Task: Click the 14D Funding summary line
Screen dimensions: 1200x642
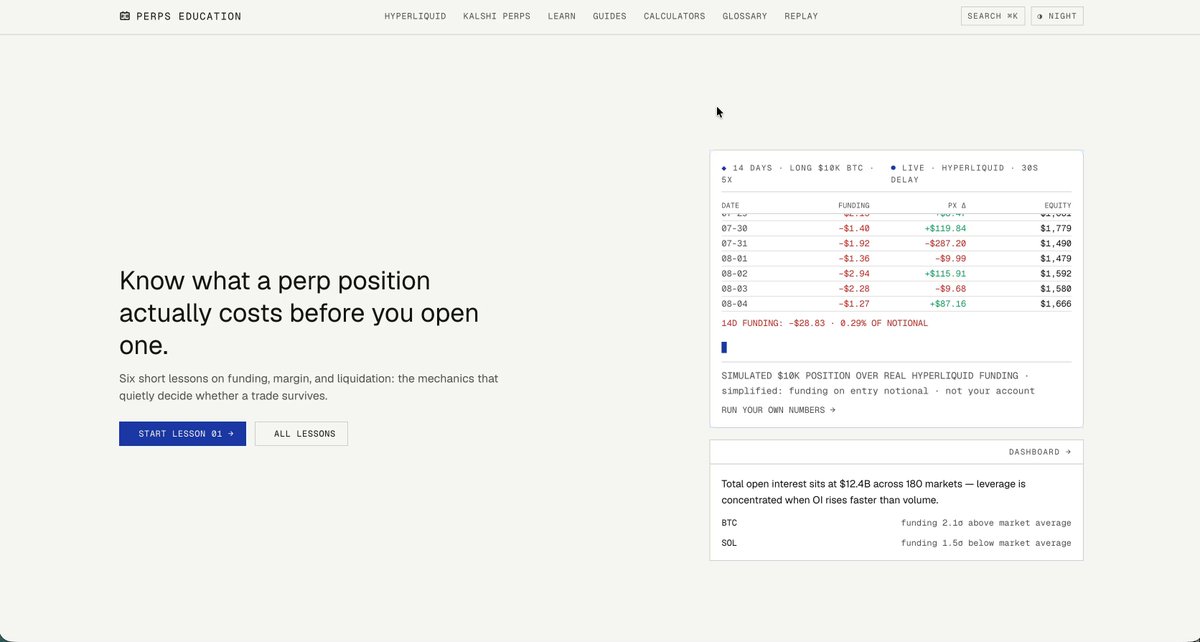Action: click(x=824, y=323)
